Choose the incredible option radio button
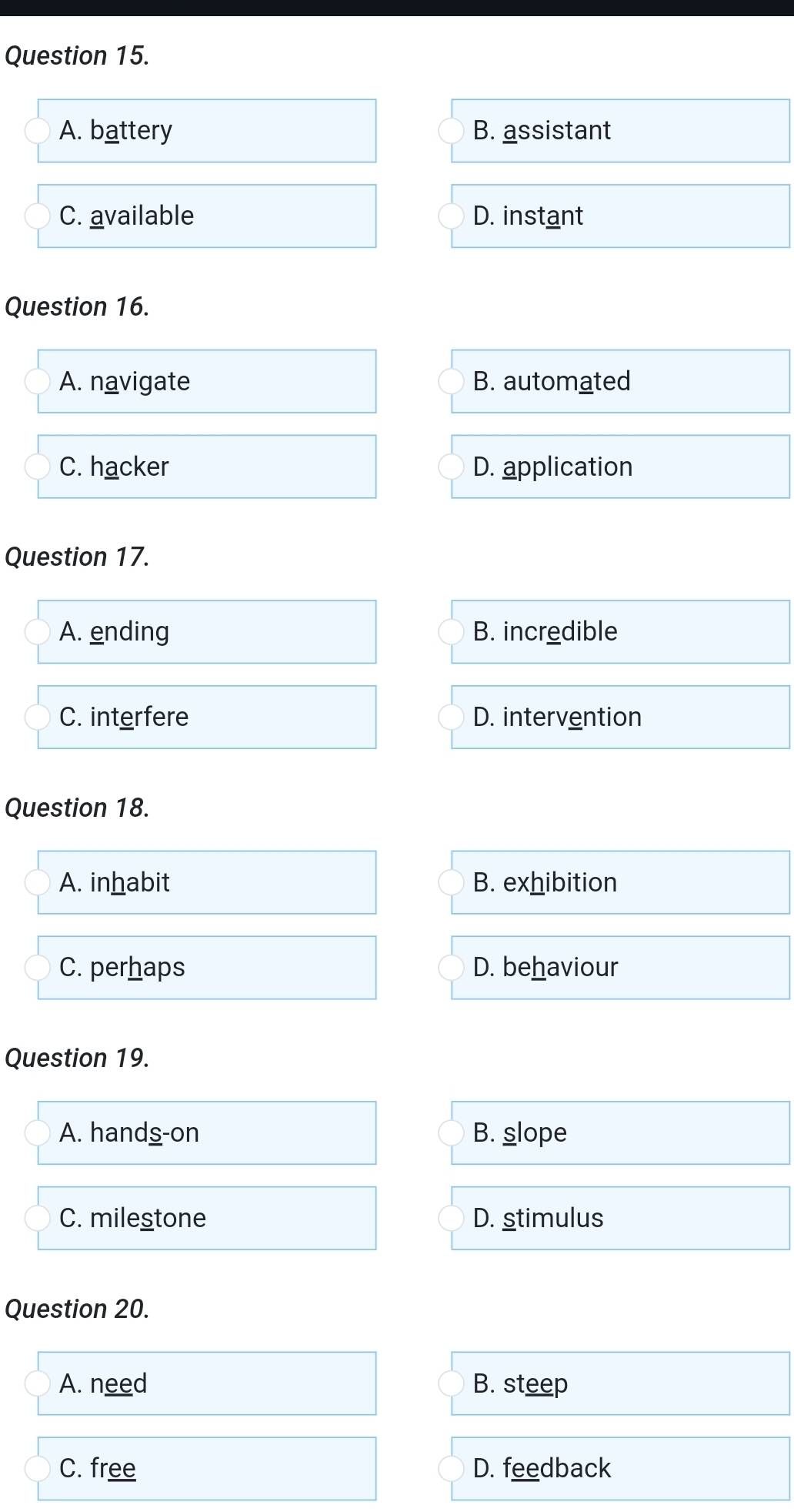The image size is (794, 1512). (450, 632)
